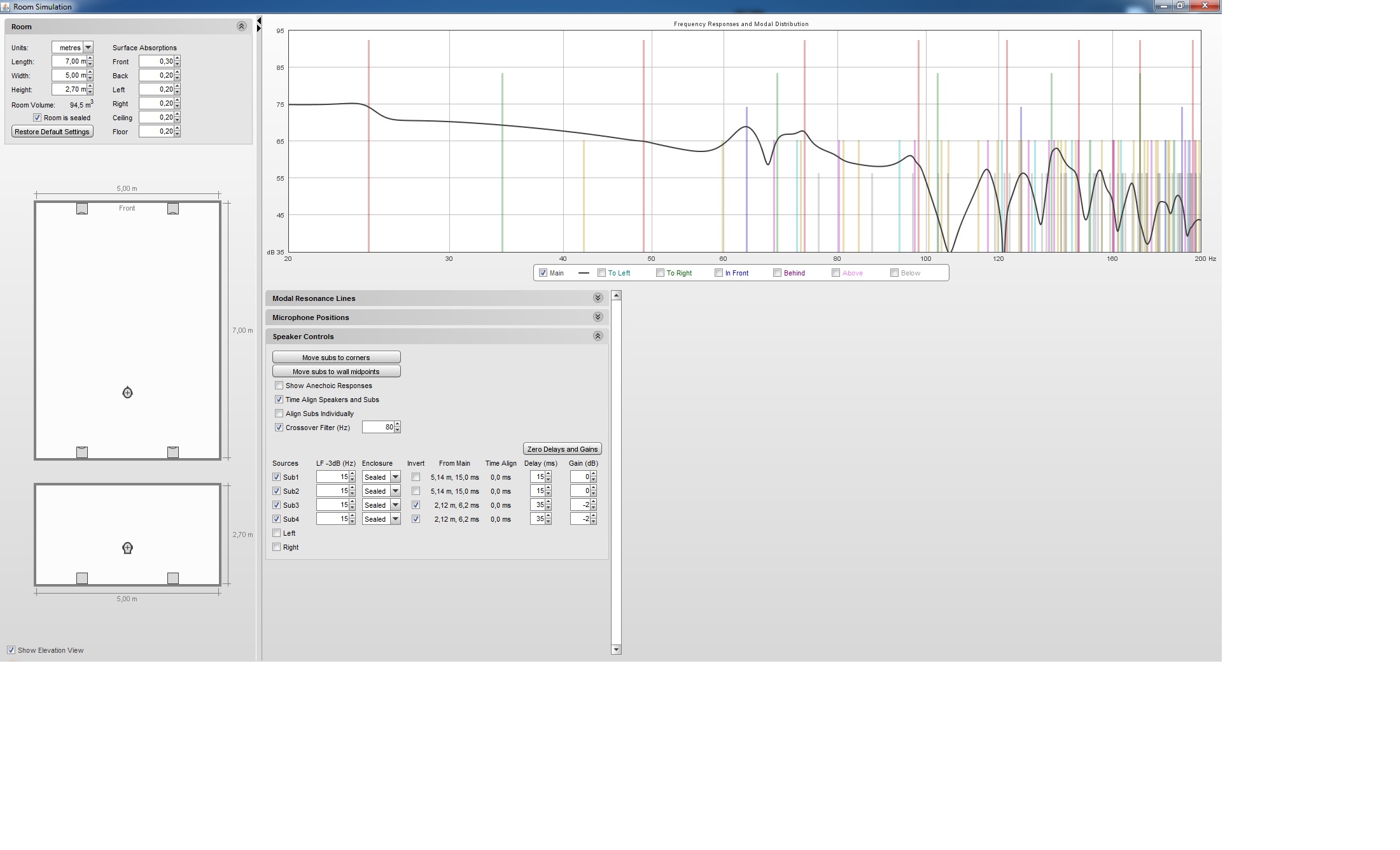
Task: Click the top-left subwoofer icon in room plan
Action: click(x=82, y=209)
